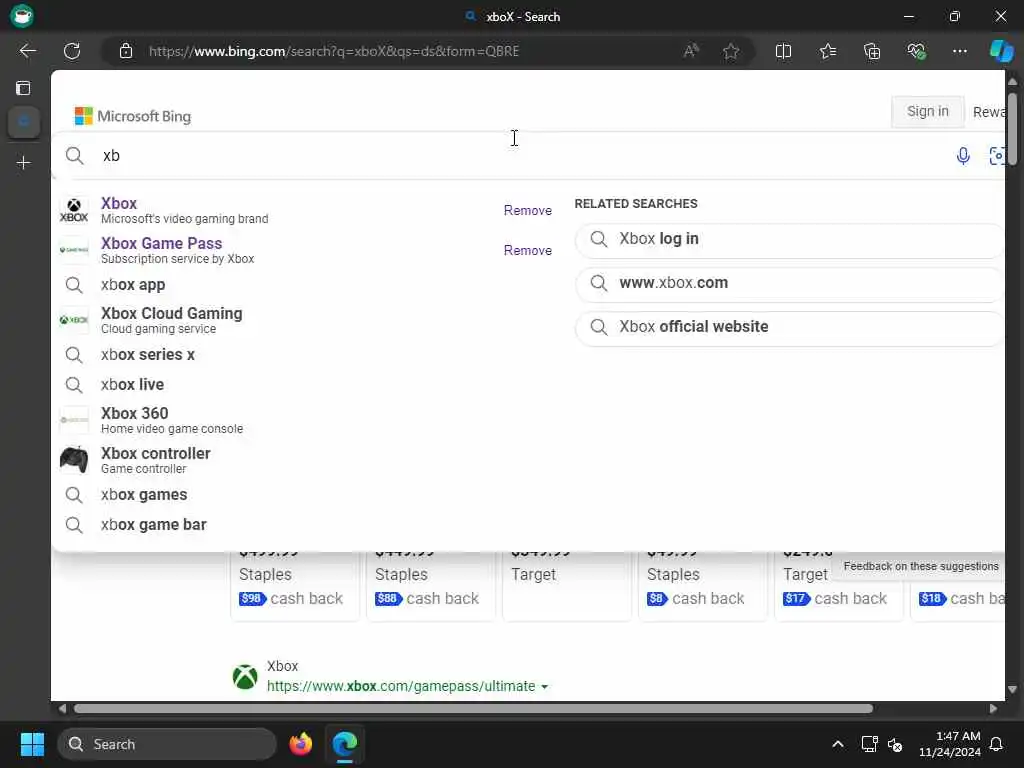This screenshot has width=1024, height=768.
Task: Open Collections panel
Action: tap(872, 51)
